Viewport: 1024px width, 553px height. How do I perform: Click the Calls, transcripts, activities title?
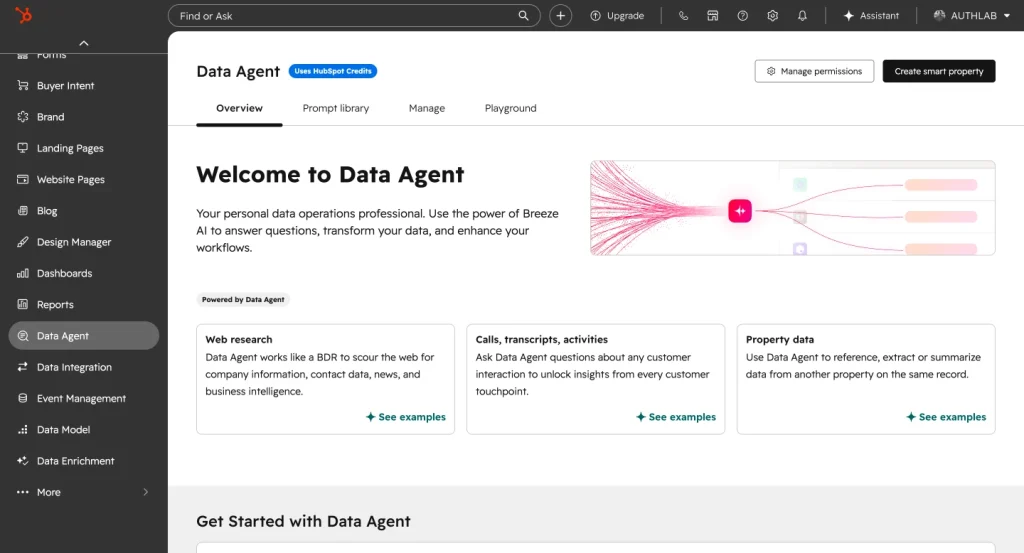click(541, 340)
